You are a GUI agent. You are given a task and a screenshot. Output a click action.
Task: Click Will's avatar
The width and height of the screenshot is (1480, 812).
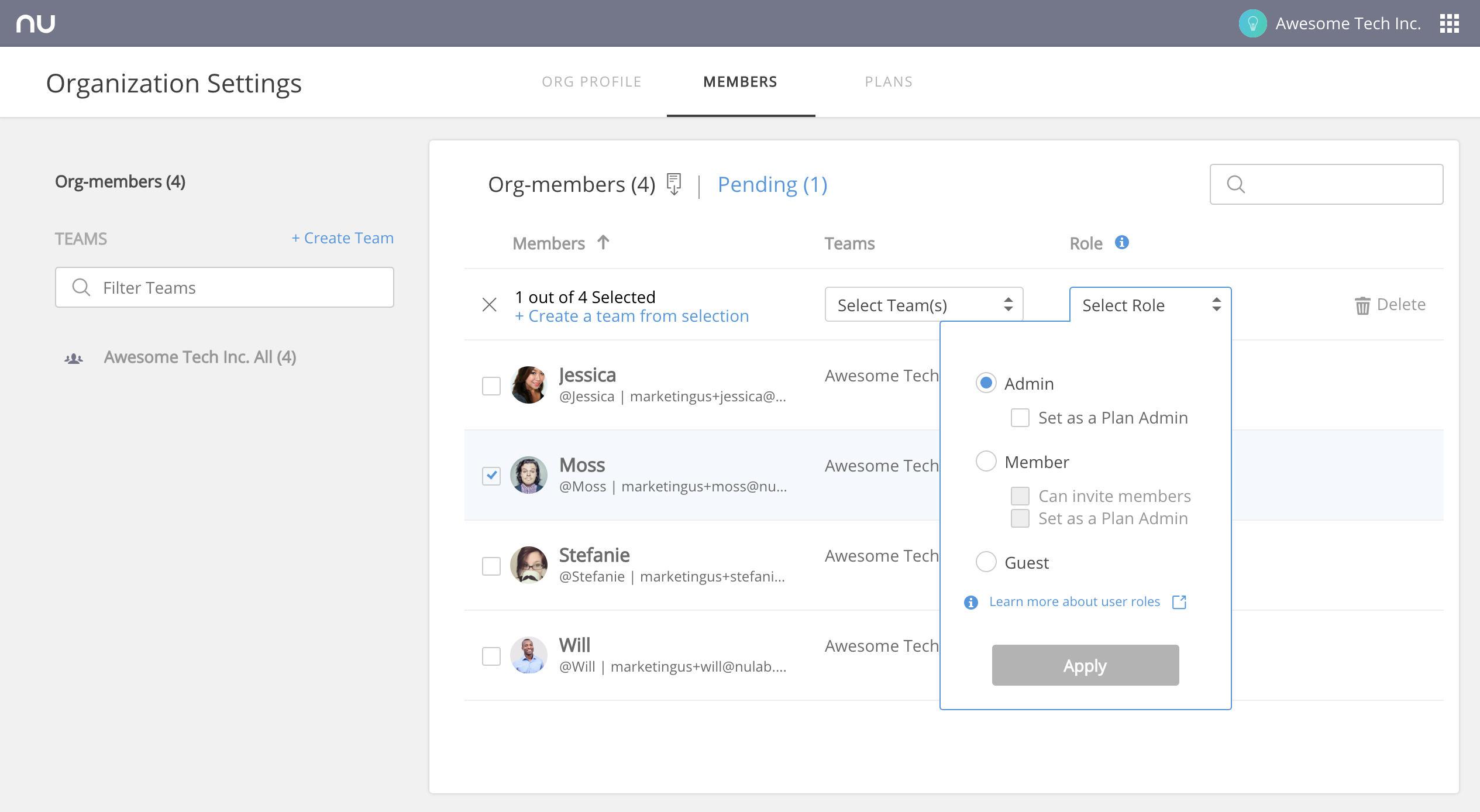click(x=528, y=655)
